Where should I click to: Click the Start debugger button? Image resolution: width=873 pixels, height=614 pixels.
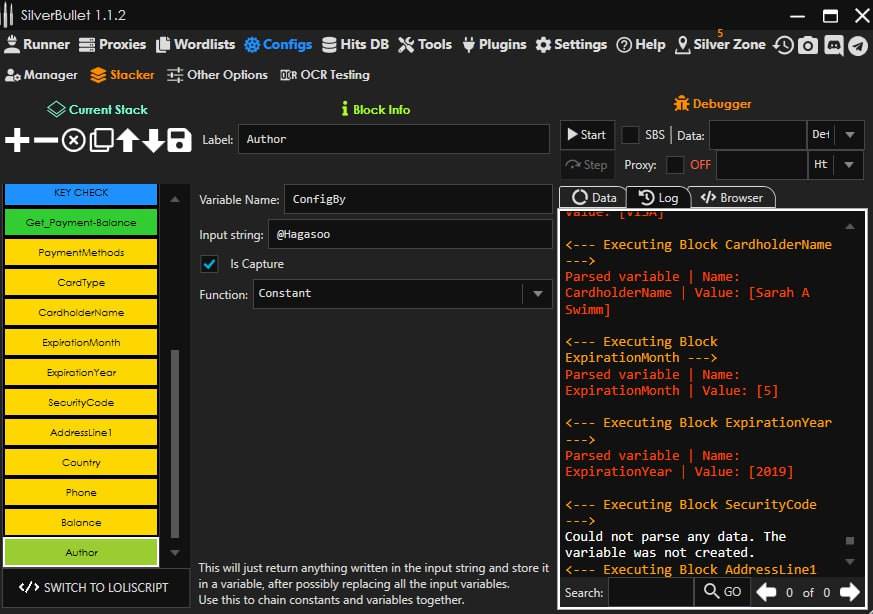click(x=585, y=135)
